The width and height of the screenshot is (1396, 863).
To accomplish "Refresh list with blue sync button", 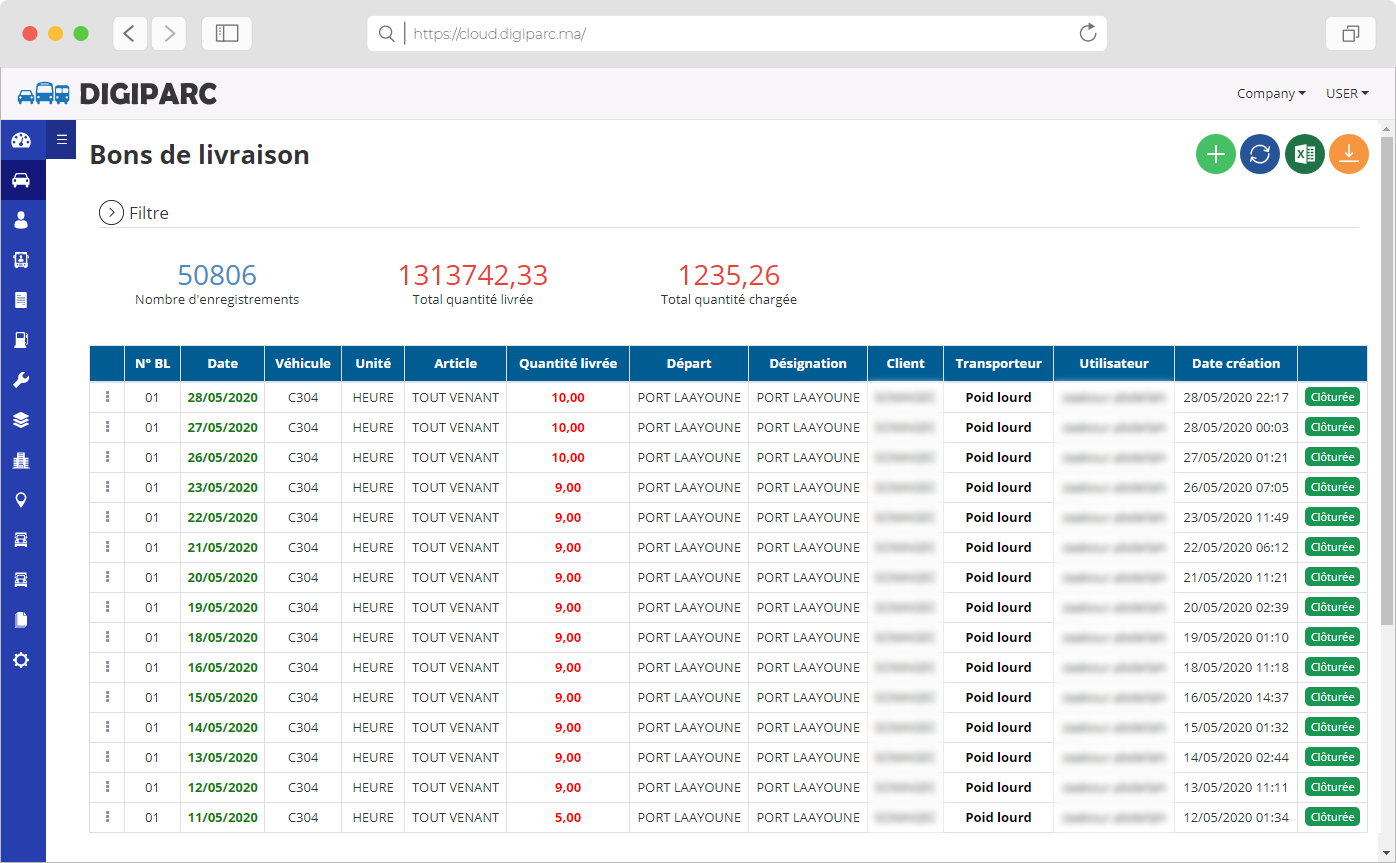I will (1260, 154).
